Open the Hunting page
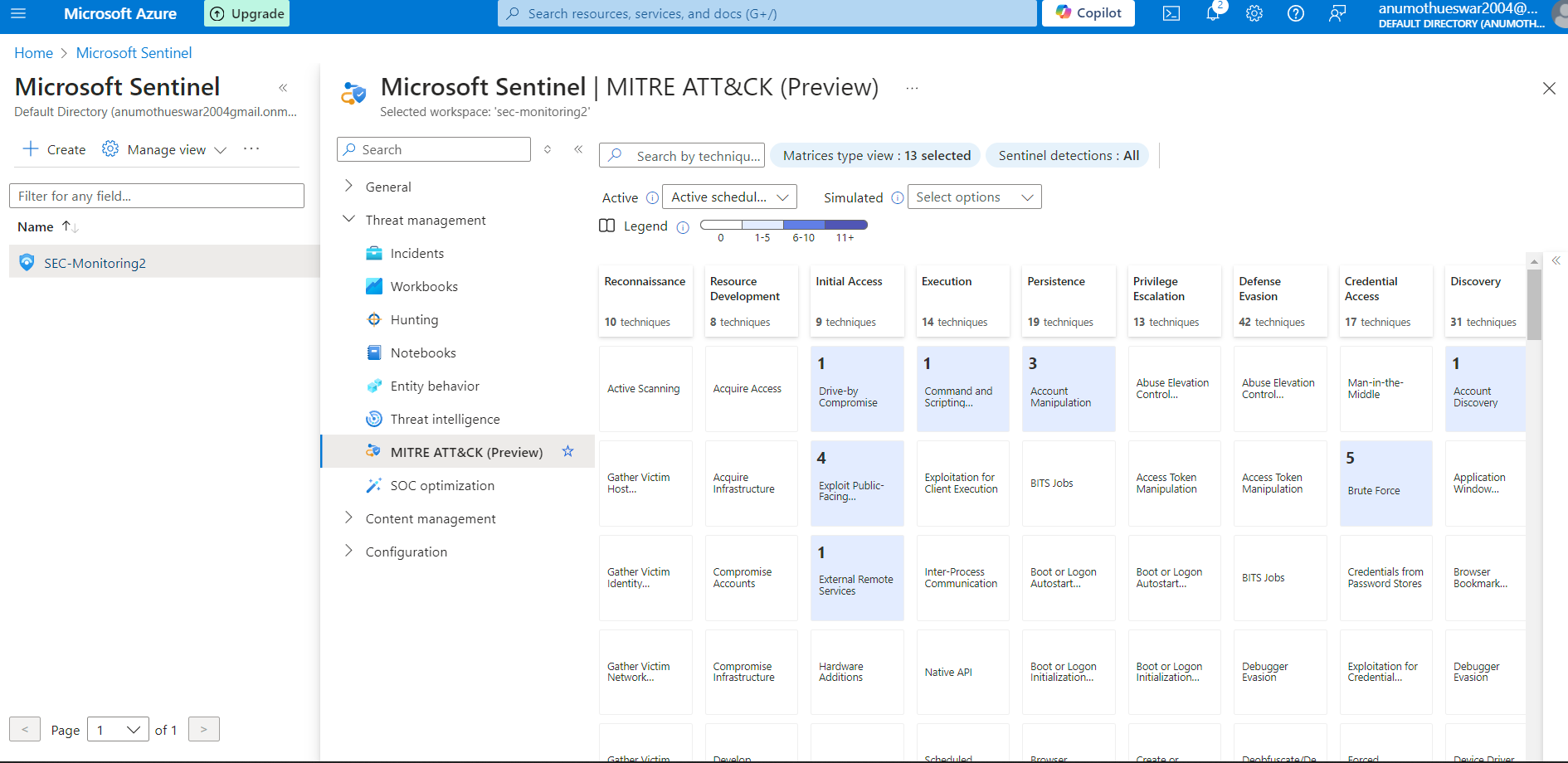This screenshot has width=1568, height=763. (x=414, y=319)
